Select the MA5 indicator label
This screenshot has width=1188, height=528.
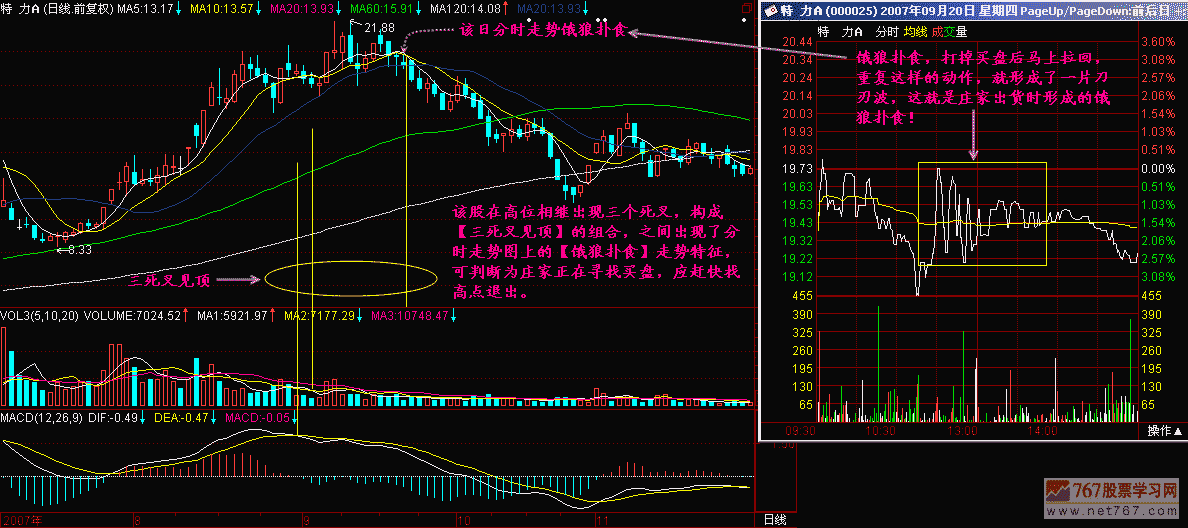tap(145, 8)
